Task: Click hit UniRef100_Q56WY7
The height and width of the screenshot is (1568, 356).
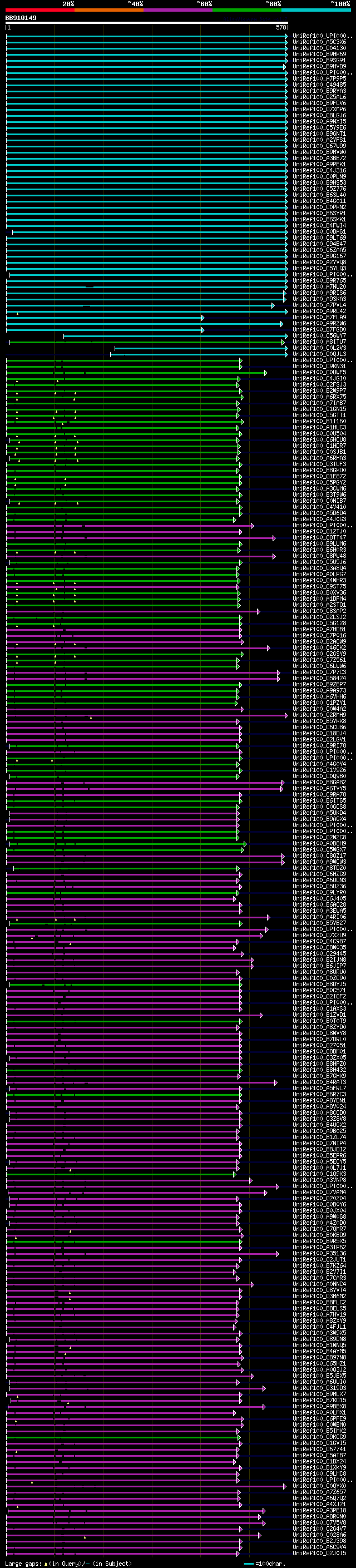Action: [x=319, y=335]
